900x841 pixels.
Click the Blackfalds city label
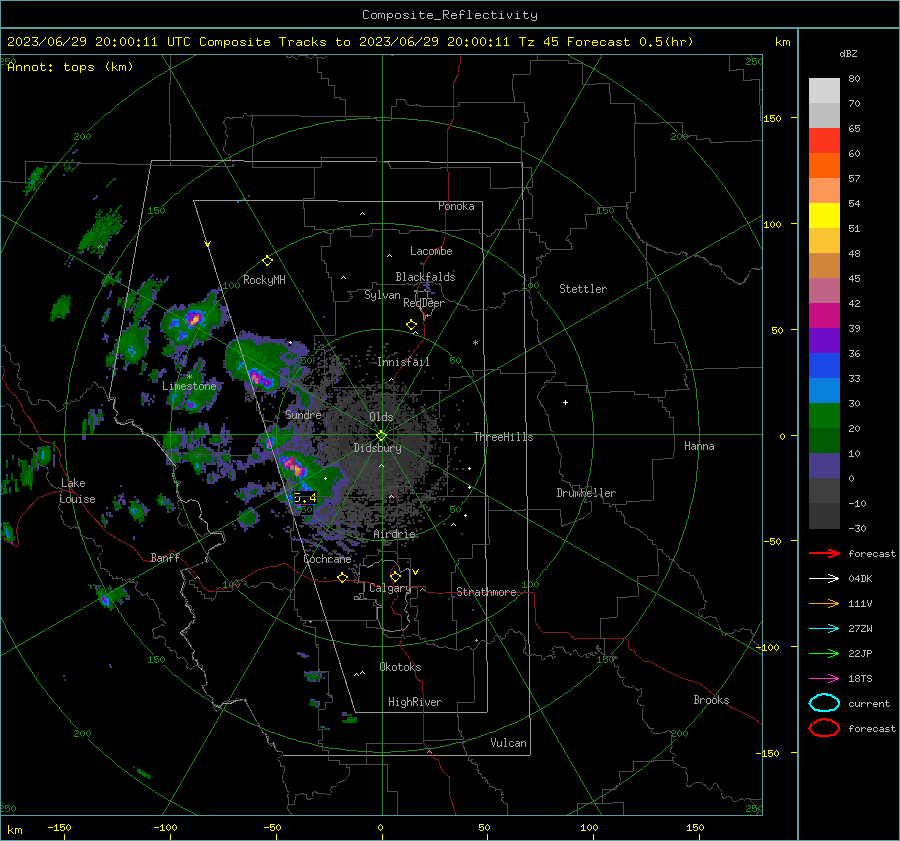[425, 277]
